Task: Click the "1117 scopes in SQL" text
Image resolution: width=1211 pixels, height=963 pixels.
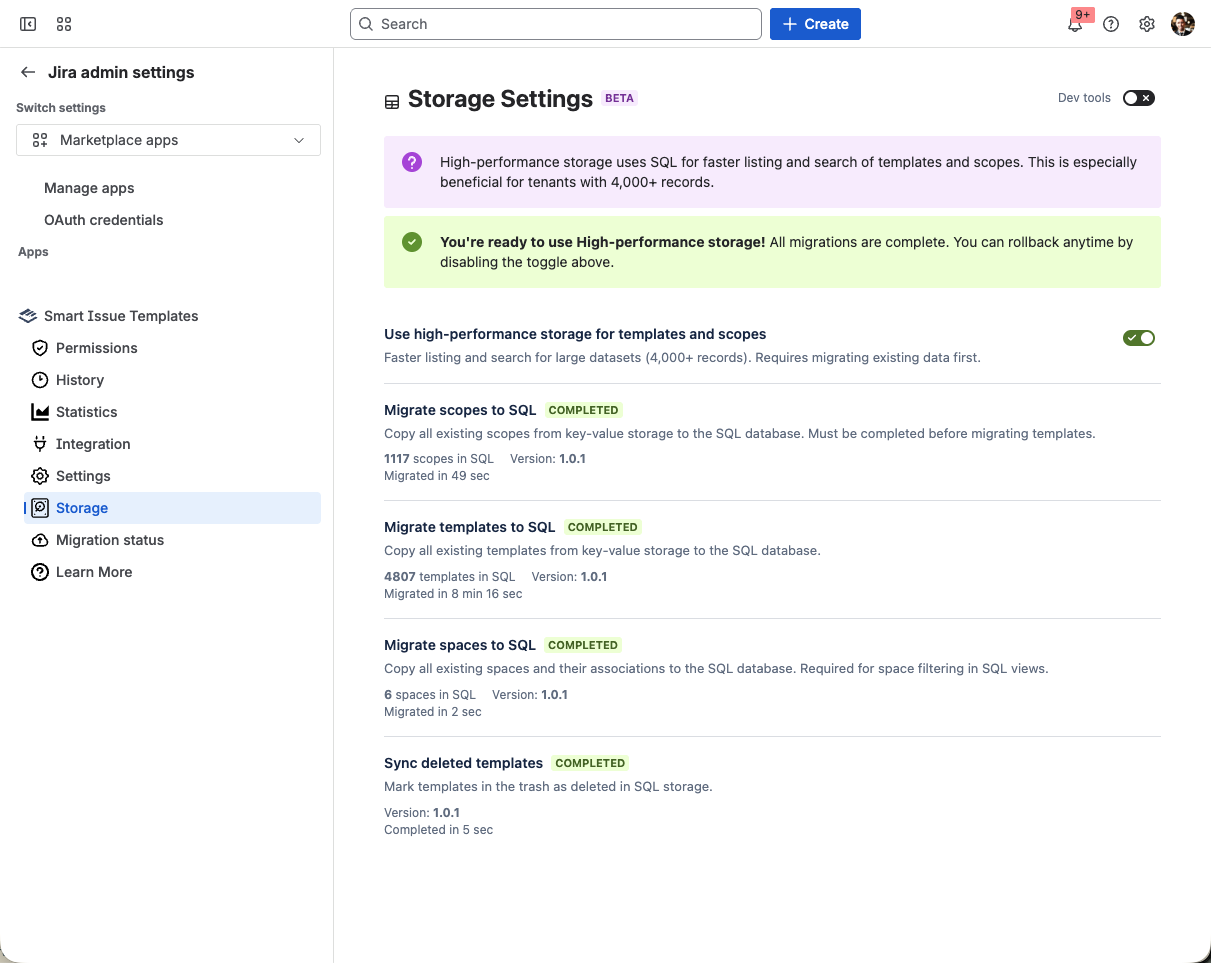Action: [439, 459]
